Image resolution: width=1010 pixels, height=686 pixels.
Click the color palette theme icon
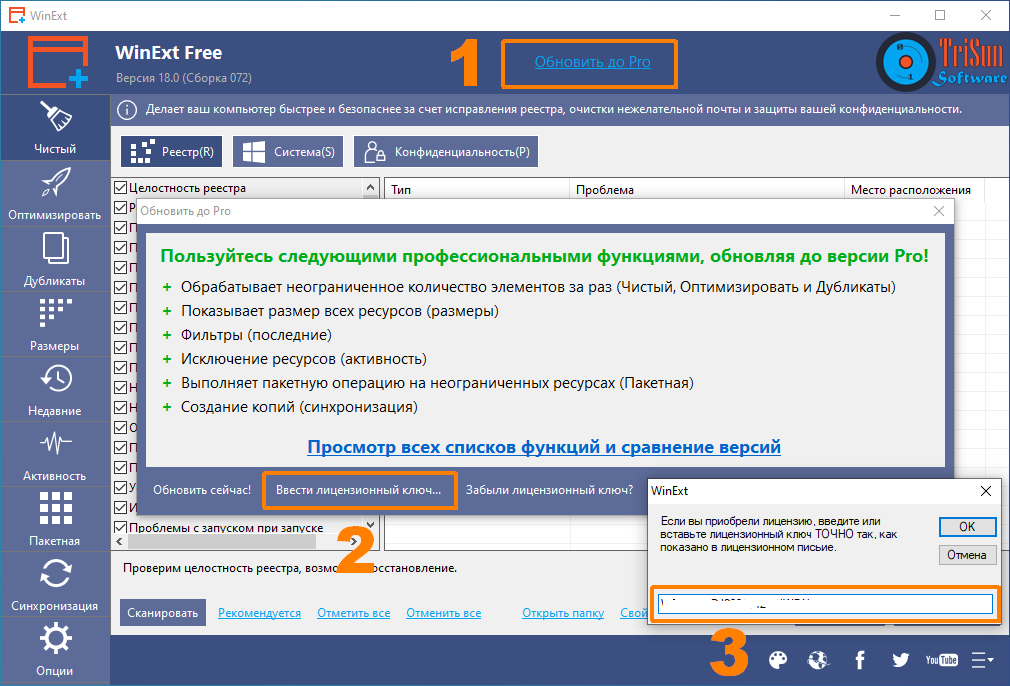point(777,660)
